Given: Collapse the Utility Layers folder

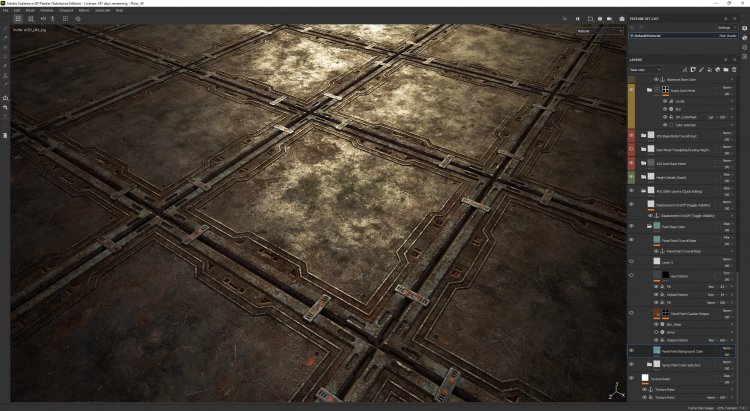Looking at the screenshot, I should point(643,191).
